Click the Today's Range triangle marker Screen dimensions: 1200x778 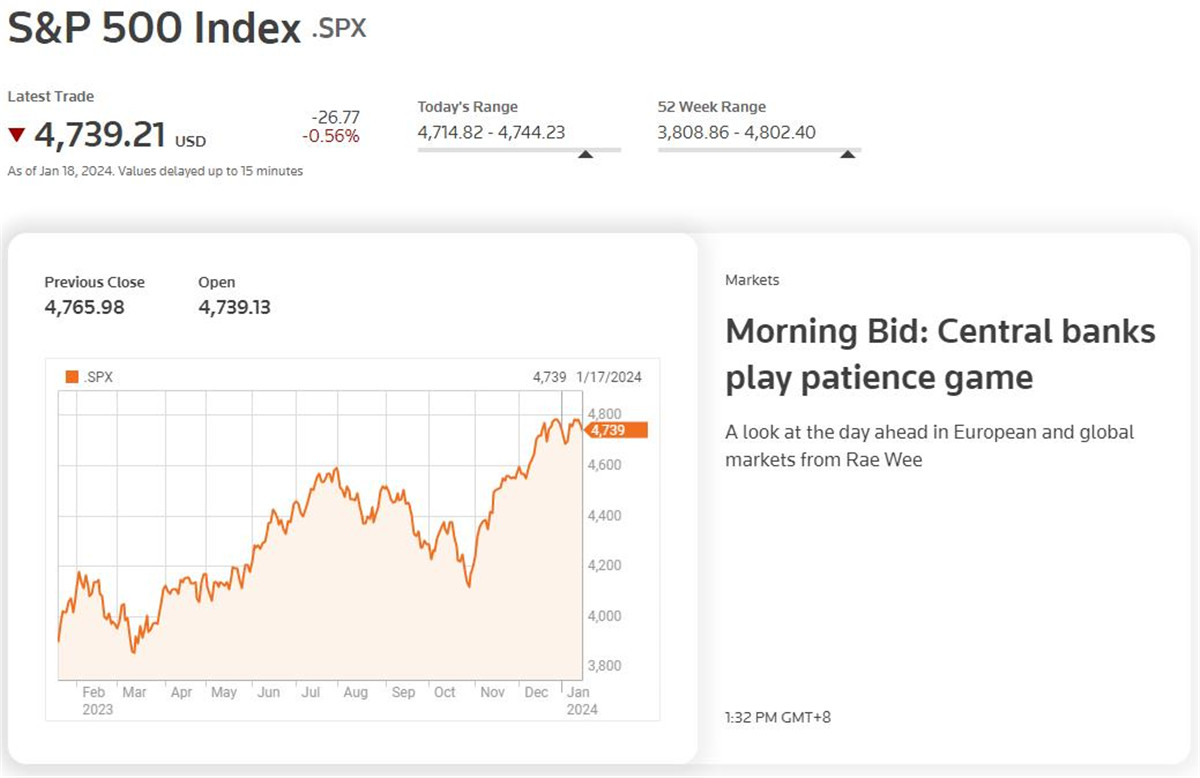pyautogui.click(x=586, y=154)
